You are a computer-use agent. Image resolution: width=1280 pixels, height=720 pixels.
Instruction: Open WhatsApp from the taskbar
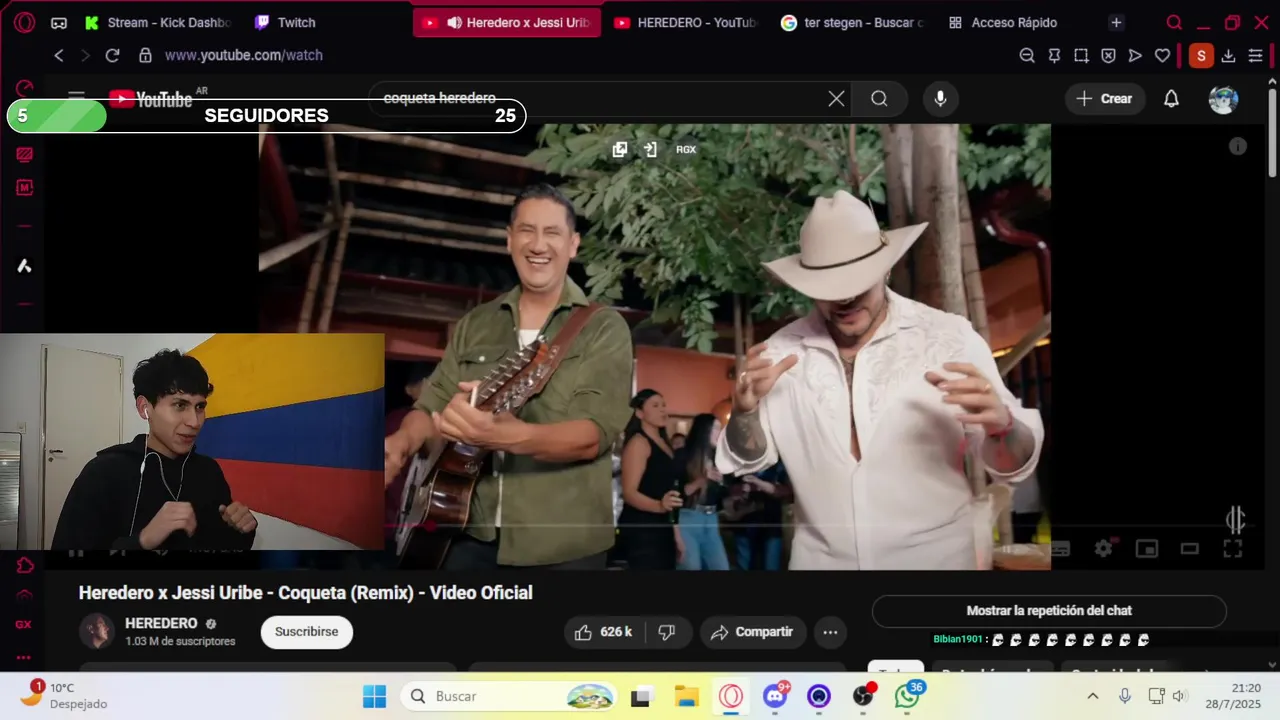pyautogui.click(x=908, y=696)
